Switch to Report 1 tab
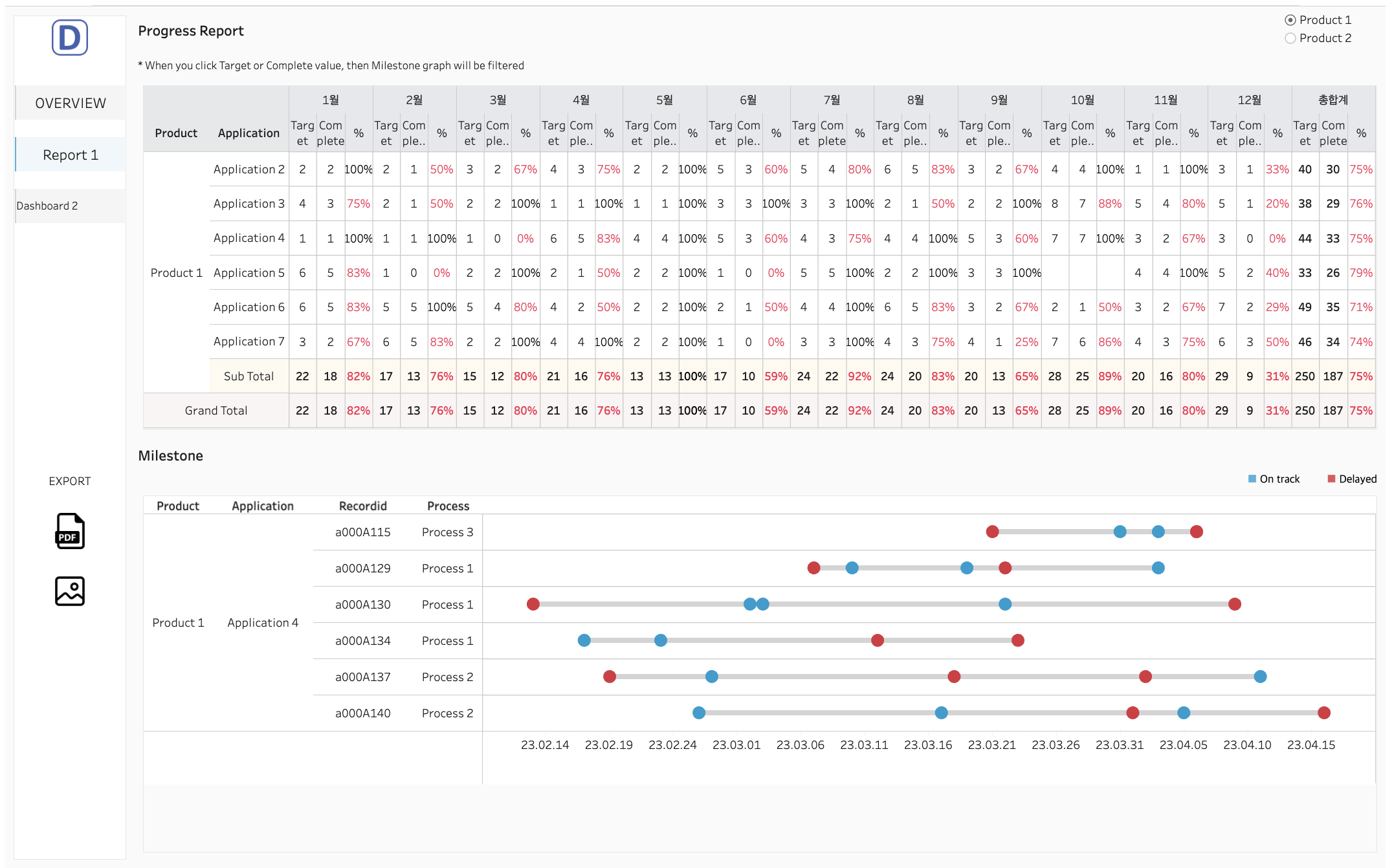1394x868 pixels. (x=71, y=155)
